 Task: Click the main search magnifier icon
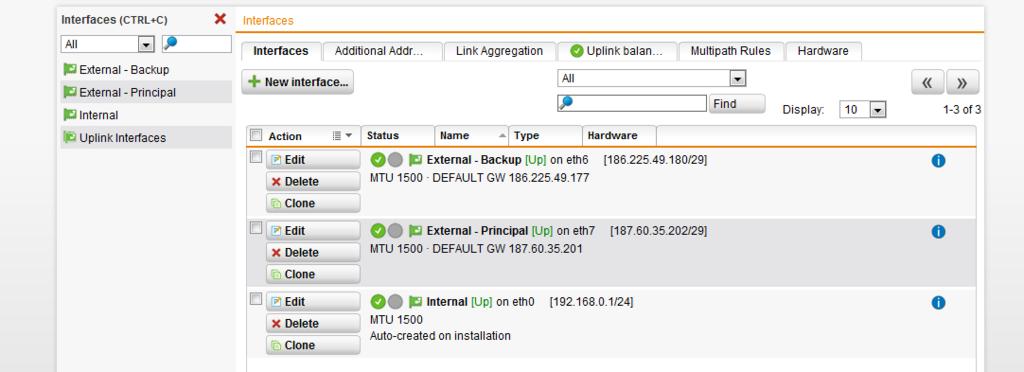pyautogui.click(x=566, y=102)
